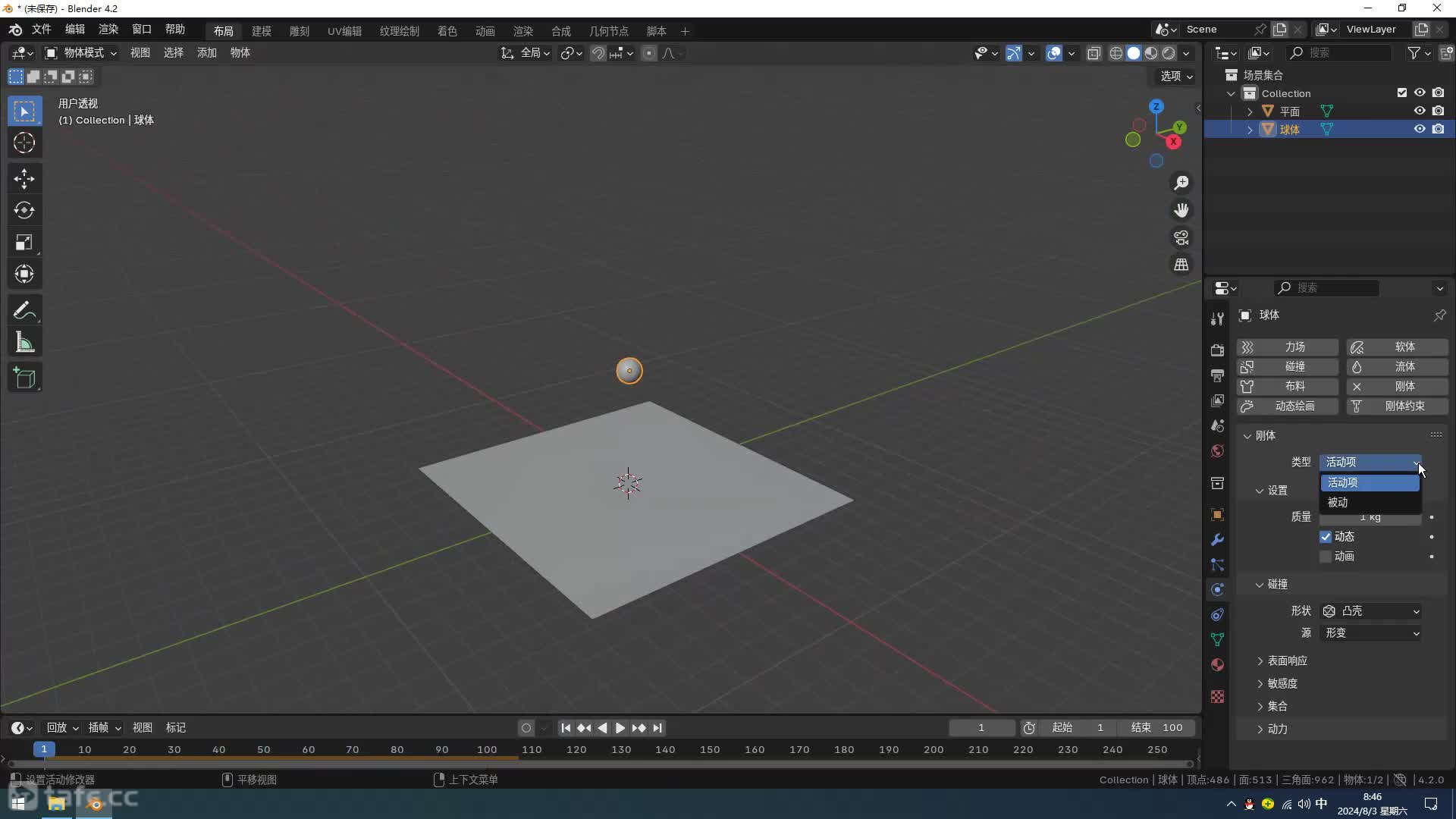Open the World properties tab

pyautogui.click(x=1217, y=451)
